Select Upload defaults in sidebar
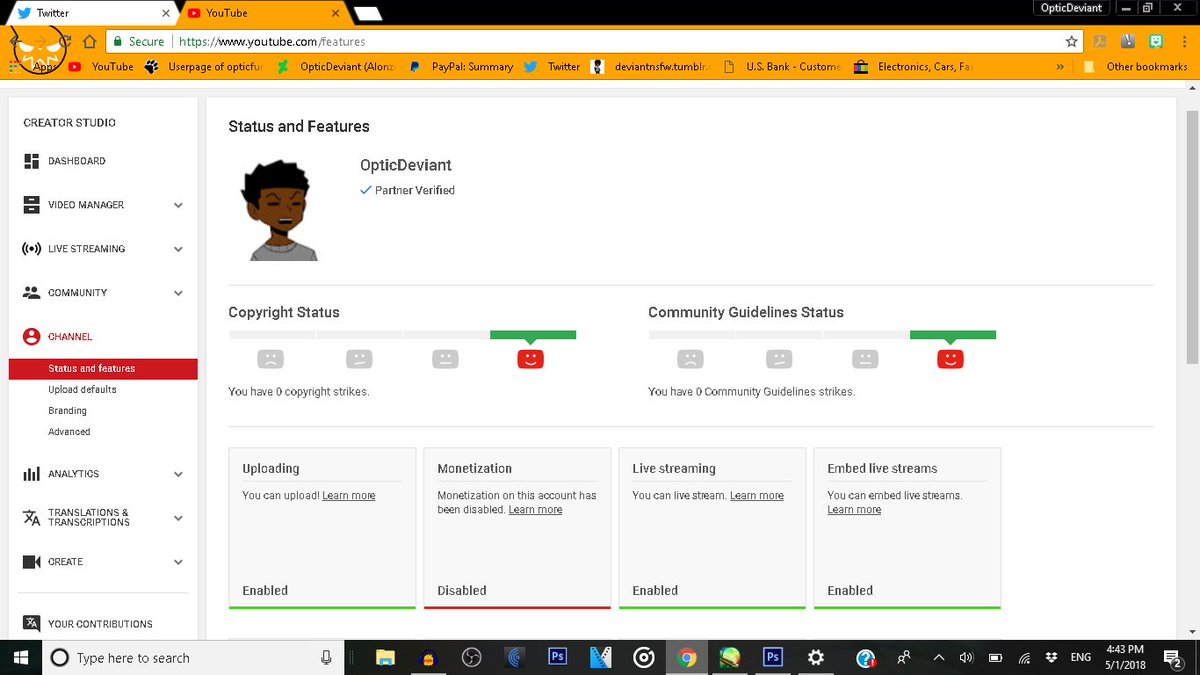The height and width of the screenshot is (675, 1200). tap(82, 389)
